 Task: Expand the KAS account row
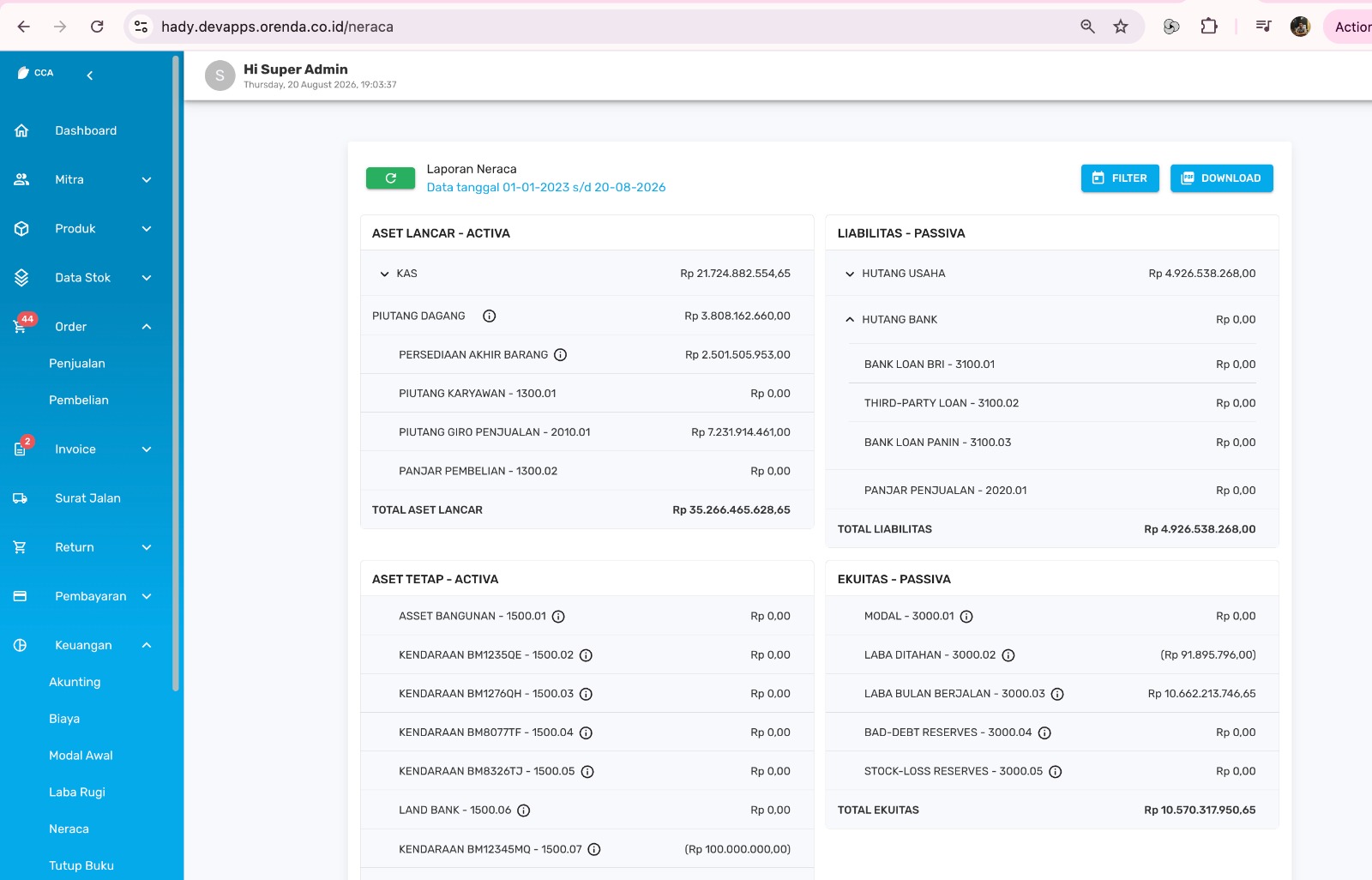click(x=587, y=274)
